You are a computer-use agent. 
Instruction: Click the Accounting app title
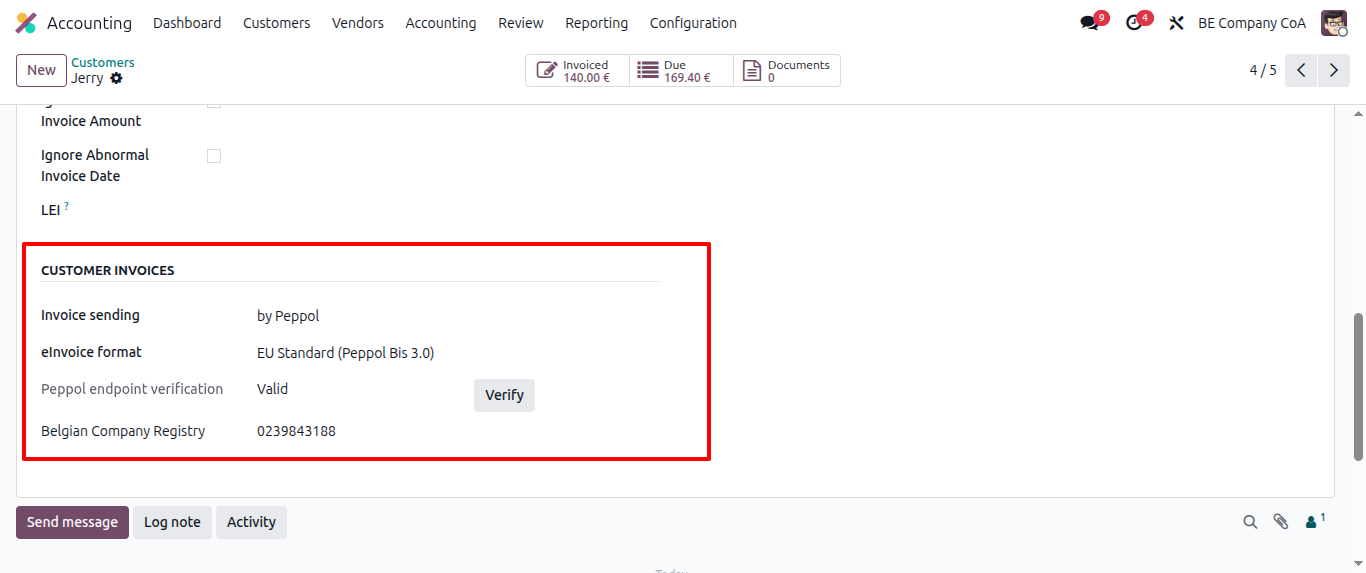(x=89, y=23)
